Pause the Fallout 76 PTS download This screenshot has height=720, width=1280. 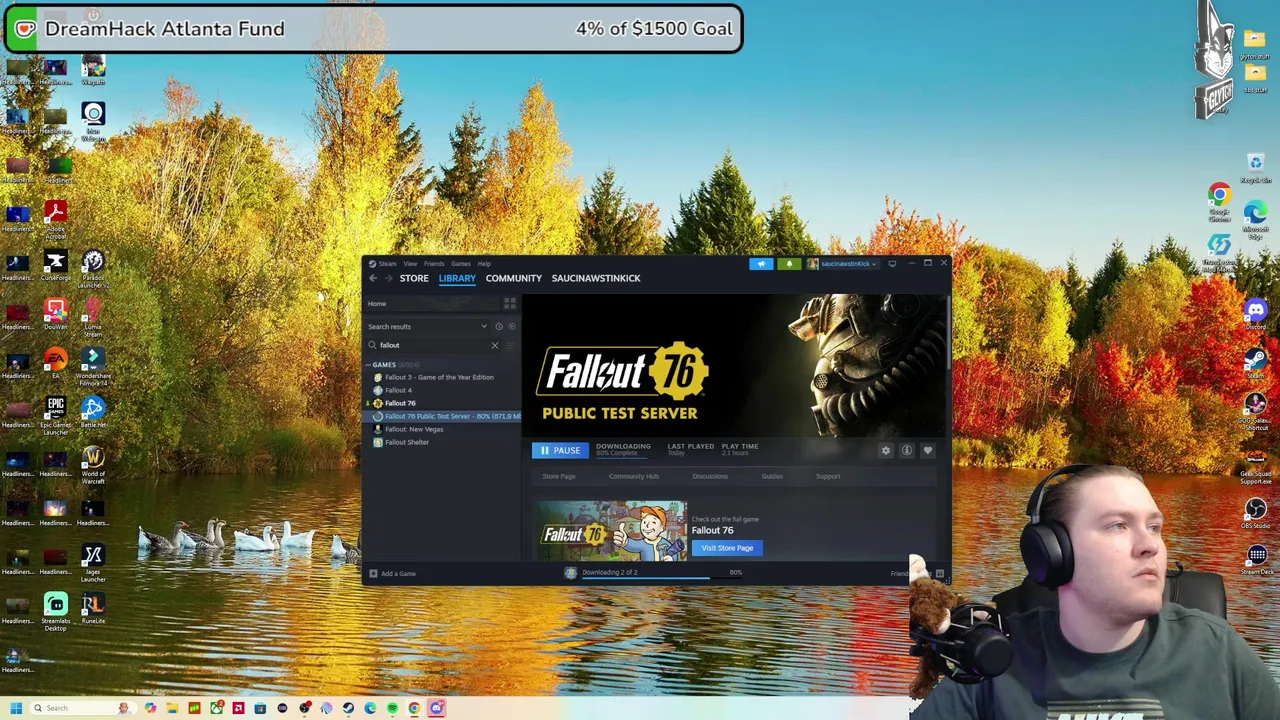point(560,451)
